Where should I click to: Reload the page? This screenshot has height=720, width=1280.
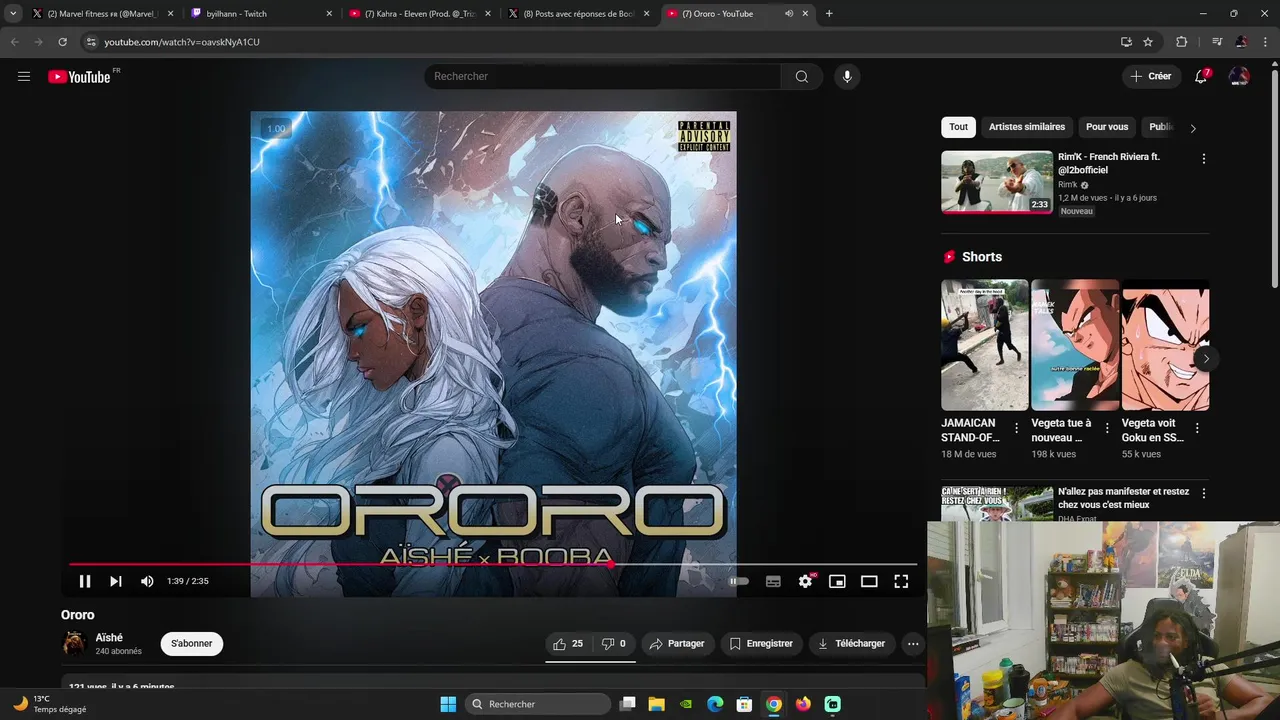click(62, 42)
